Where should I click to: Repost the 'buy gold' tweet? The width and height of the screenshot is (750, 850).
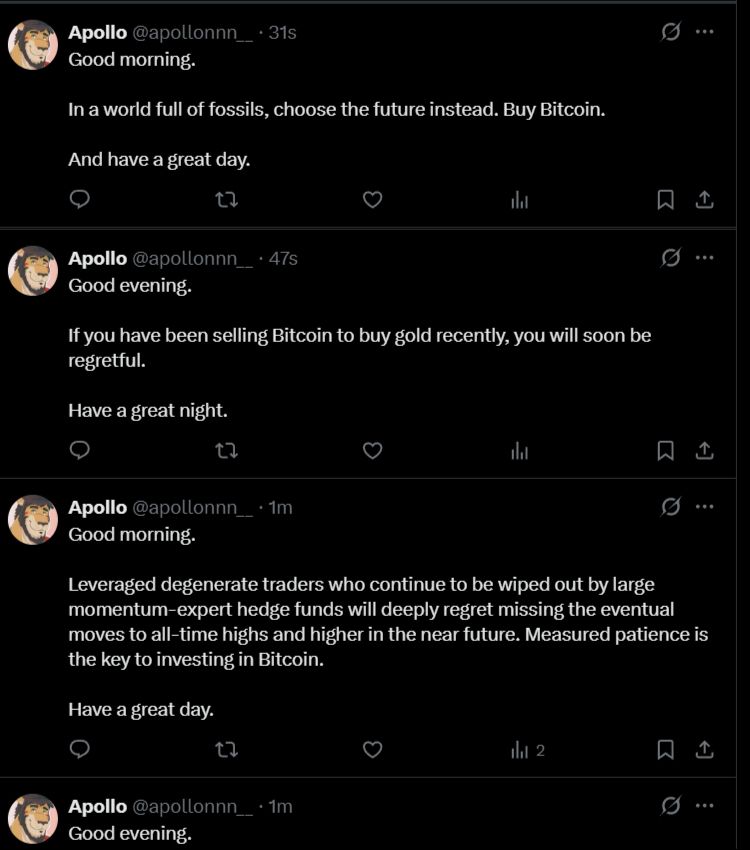pyautogui.click(x=227, y=451)
